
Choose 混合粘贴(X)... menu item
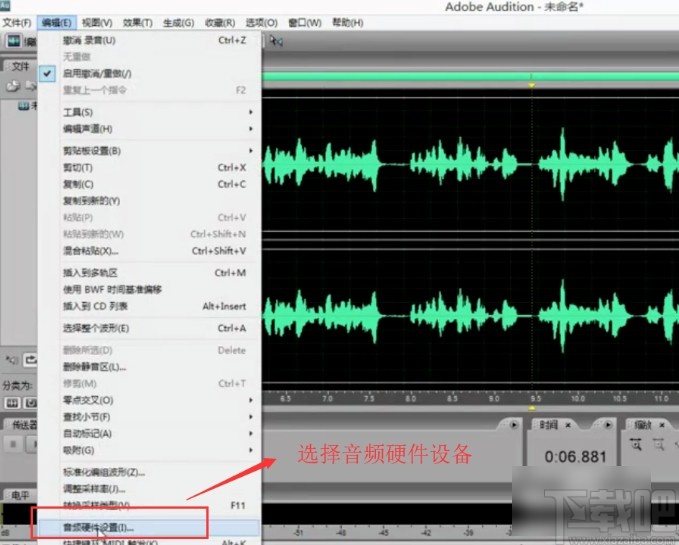[x=149, y=251]
